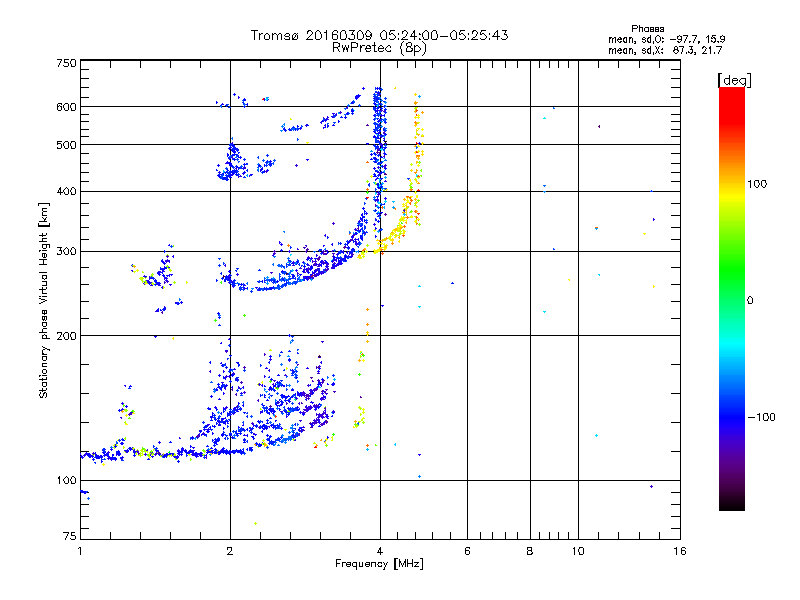Click the x-axis tick label 2
The image size is (800, 600).
pos(230,551)
